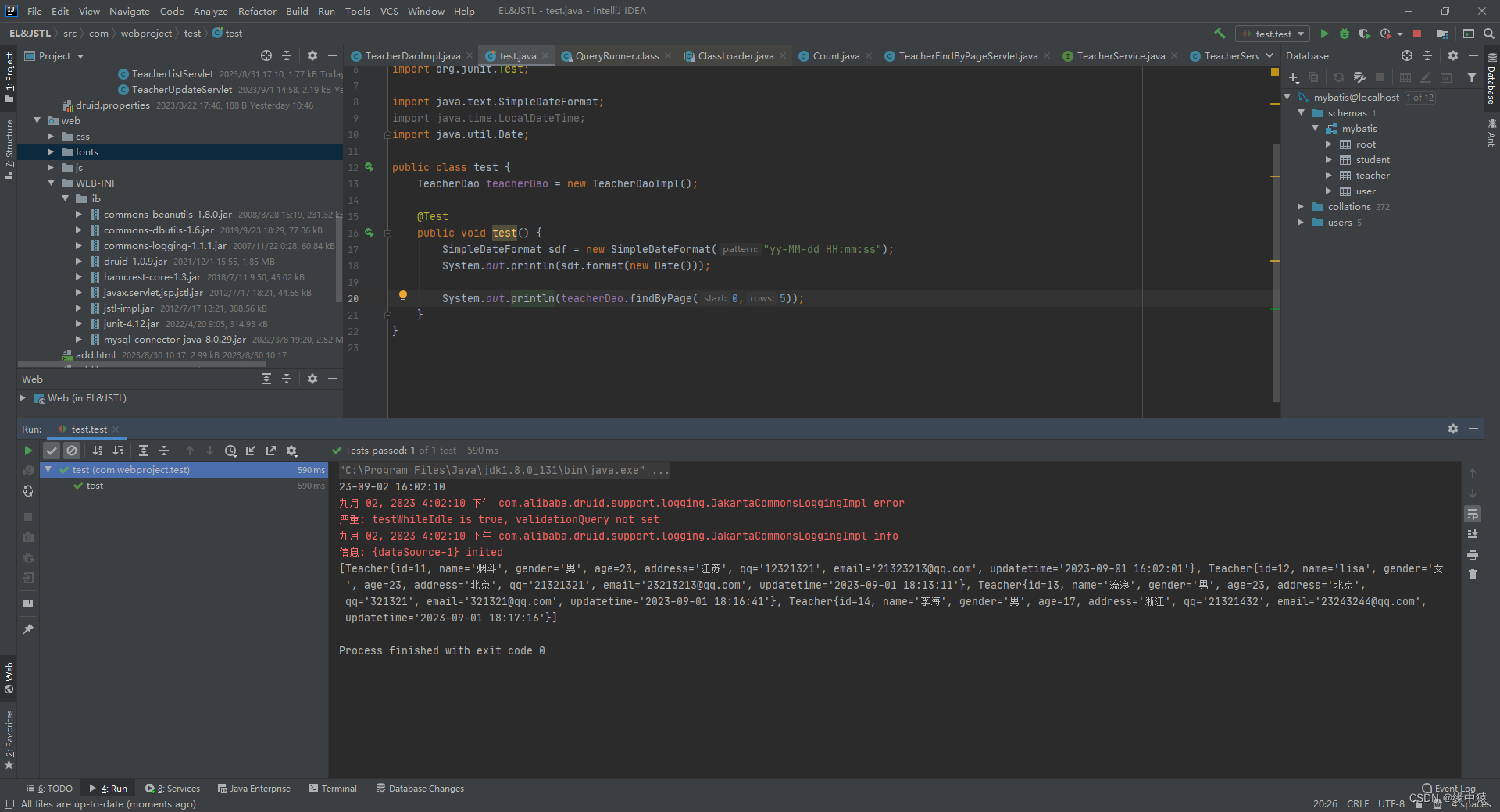1500x812 pixels.
Task: Toggle showing passed tests
Action: pyautogui.click(x=52, y=451)
